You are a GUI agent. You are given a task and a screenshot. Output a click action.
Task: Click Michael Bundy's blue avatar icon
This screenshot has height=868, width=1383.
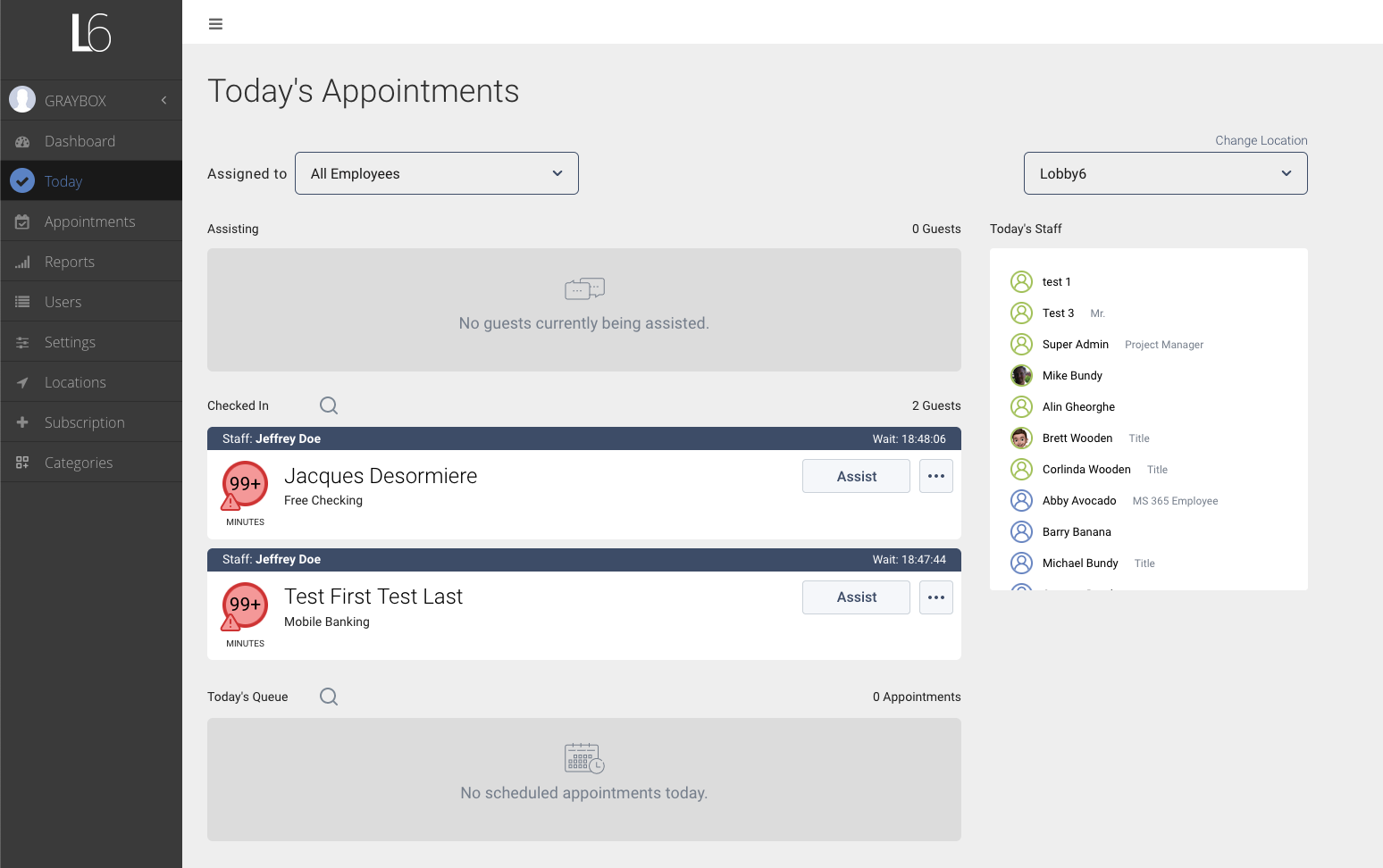[x=1021, y=563]
